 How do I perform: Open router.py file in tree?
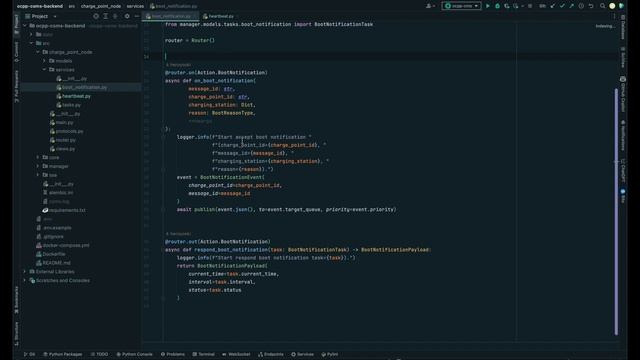coord(62,140)
